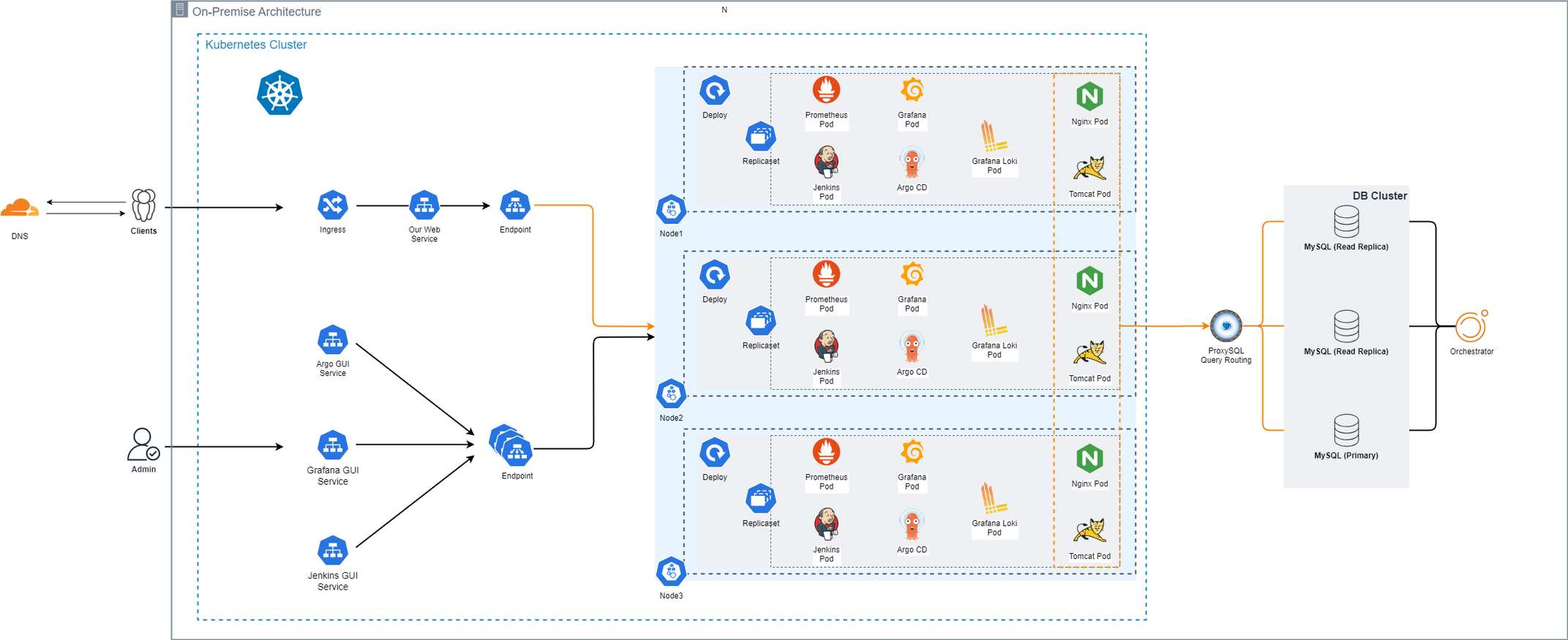Click the Deploy icon in Node3
This screenshot has width=1568, height=640.
pos(715,453)
